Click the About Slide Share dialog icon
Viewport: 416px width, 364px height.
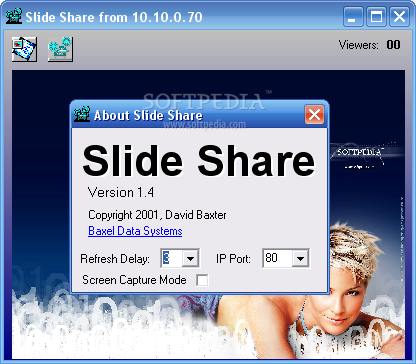pos(82,114)
